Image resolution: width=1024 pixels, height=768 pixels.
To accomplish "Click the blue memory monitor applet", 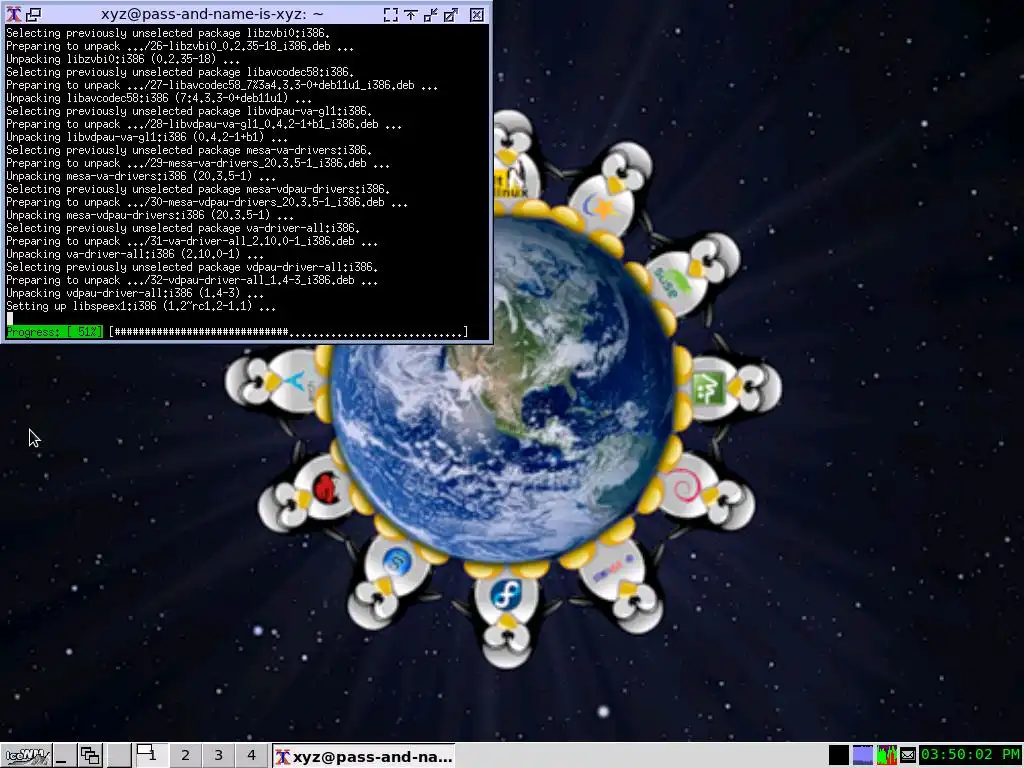I will click(x=863, y=756).
